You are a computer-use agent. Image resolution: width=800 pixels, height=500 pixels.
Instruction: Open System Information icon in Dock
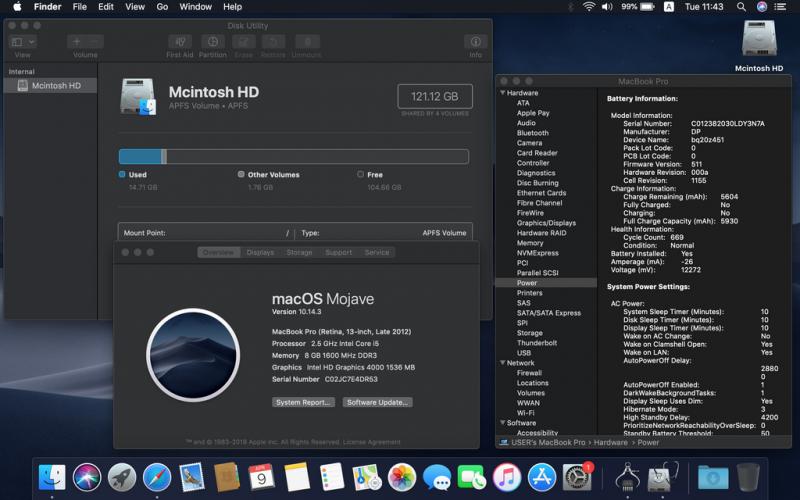[x=628, y=478]
